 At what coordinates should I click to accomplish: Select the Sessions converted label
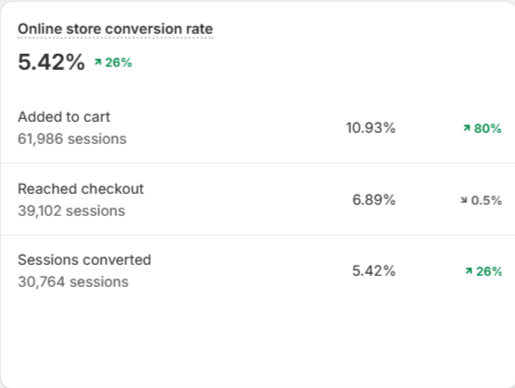click(84, 260)
